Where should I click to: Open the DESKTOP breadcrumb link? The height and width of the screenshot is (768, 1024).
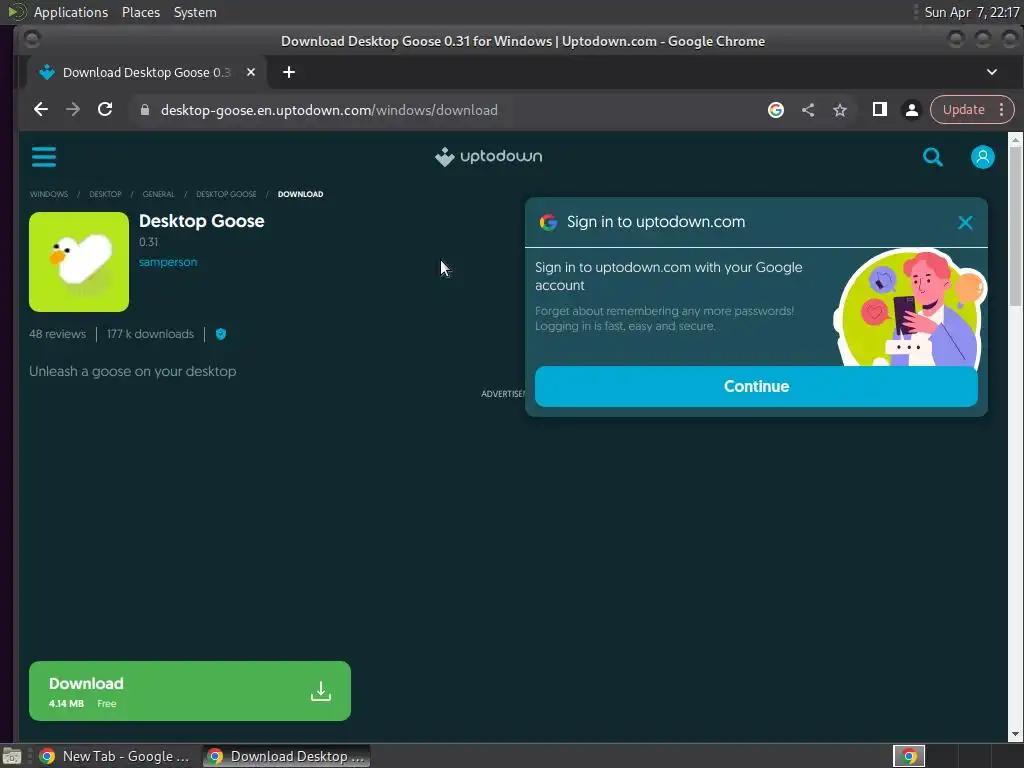[105, 194]
